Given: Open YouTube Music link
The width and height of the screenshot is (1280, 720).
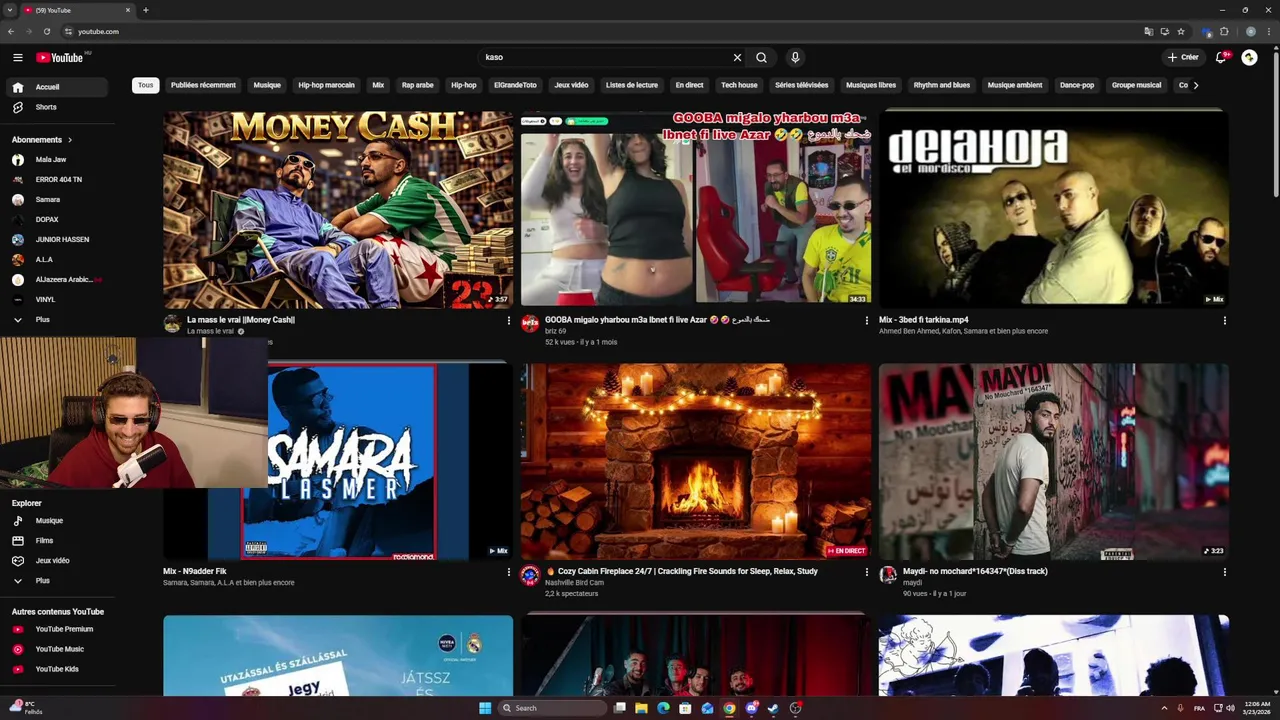Looking at the screenshot, I should coord(55,649).
